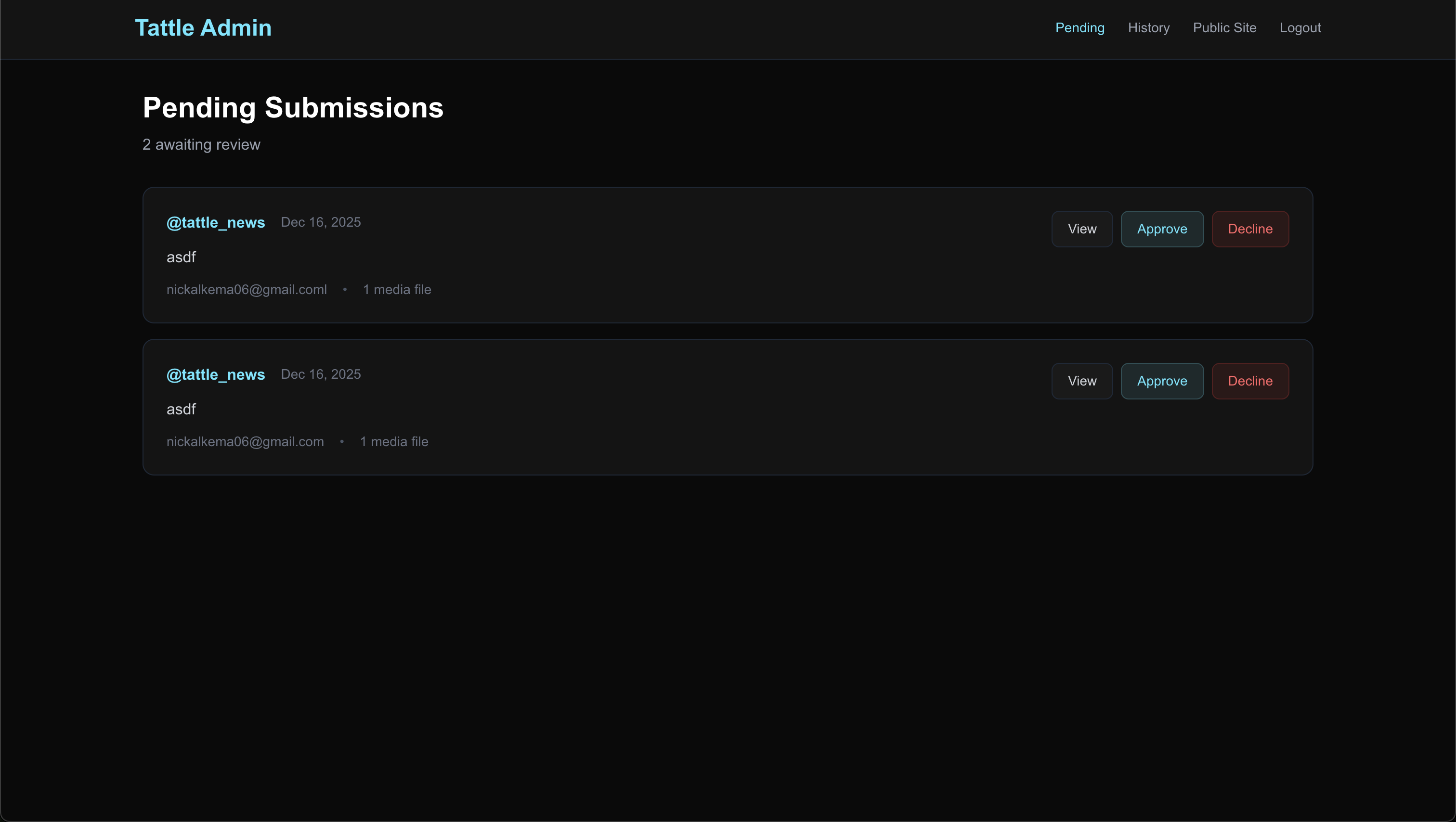Approve the second pending submission
The image size is (1456, 822).
[x=1162, y=381]
